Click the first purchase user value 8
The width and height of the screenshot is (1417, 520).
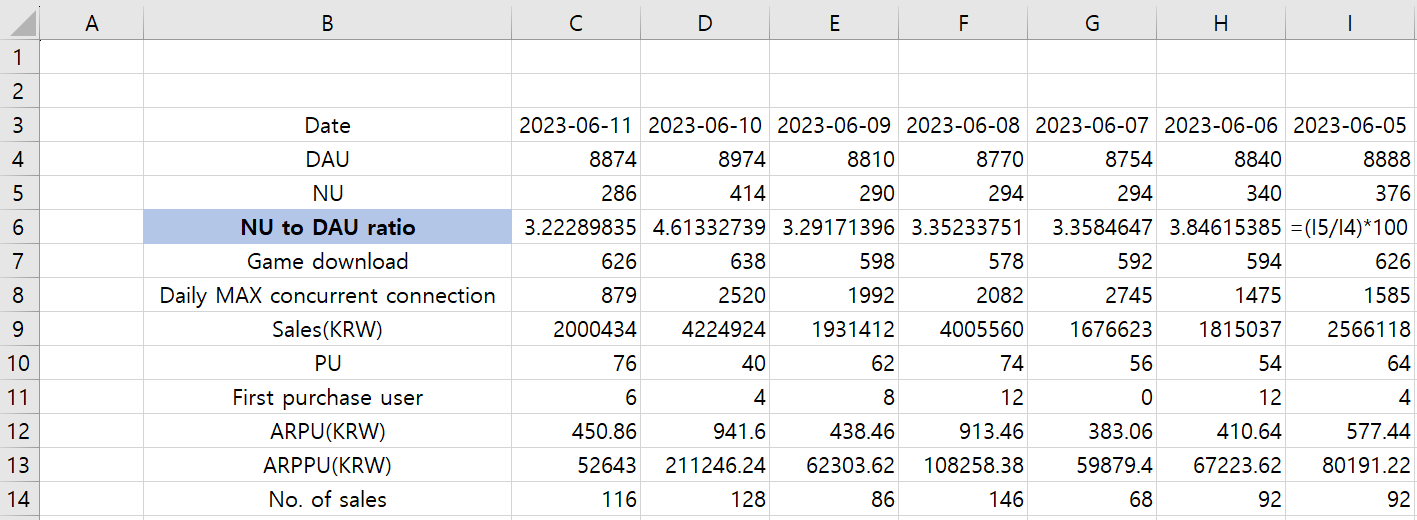pyautogui.click(x=834, y=397)
